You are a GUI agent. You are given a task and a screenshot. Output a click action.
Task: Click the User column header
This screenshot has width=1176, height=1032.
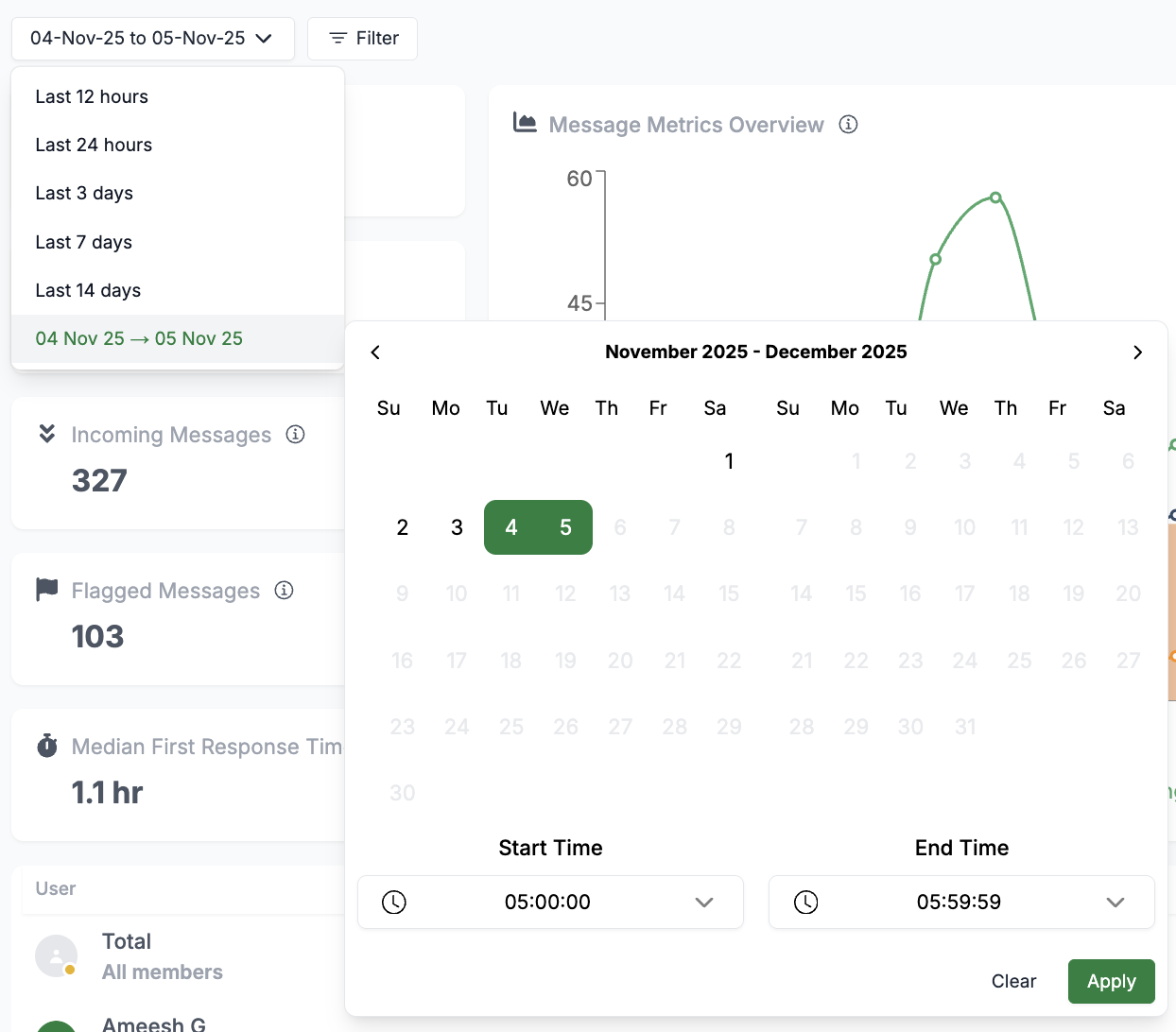pos(56,888)
